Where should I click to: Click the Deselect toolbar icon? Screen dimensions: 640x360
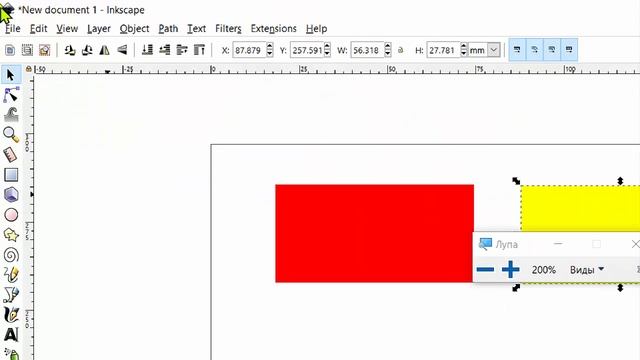pos(44,50)
